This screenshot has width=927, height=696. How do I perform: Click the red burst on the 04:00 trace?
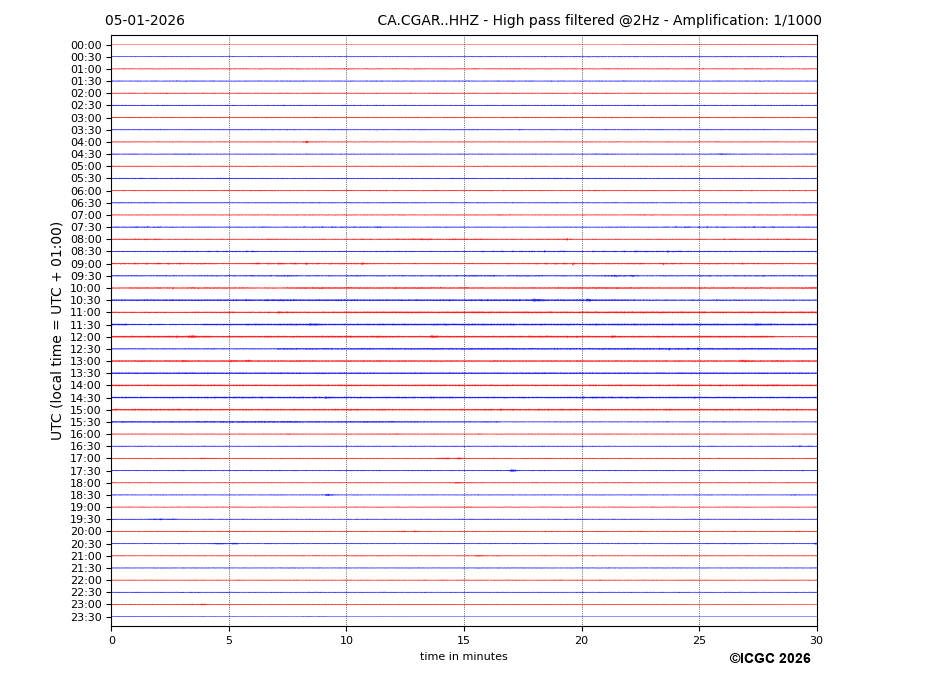[305, 142]
